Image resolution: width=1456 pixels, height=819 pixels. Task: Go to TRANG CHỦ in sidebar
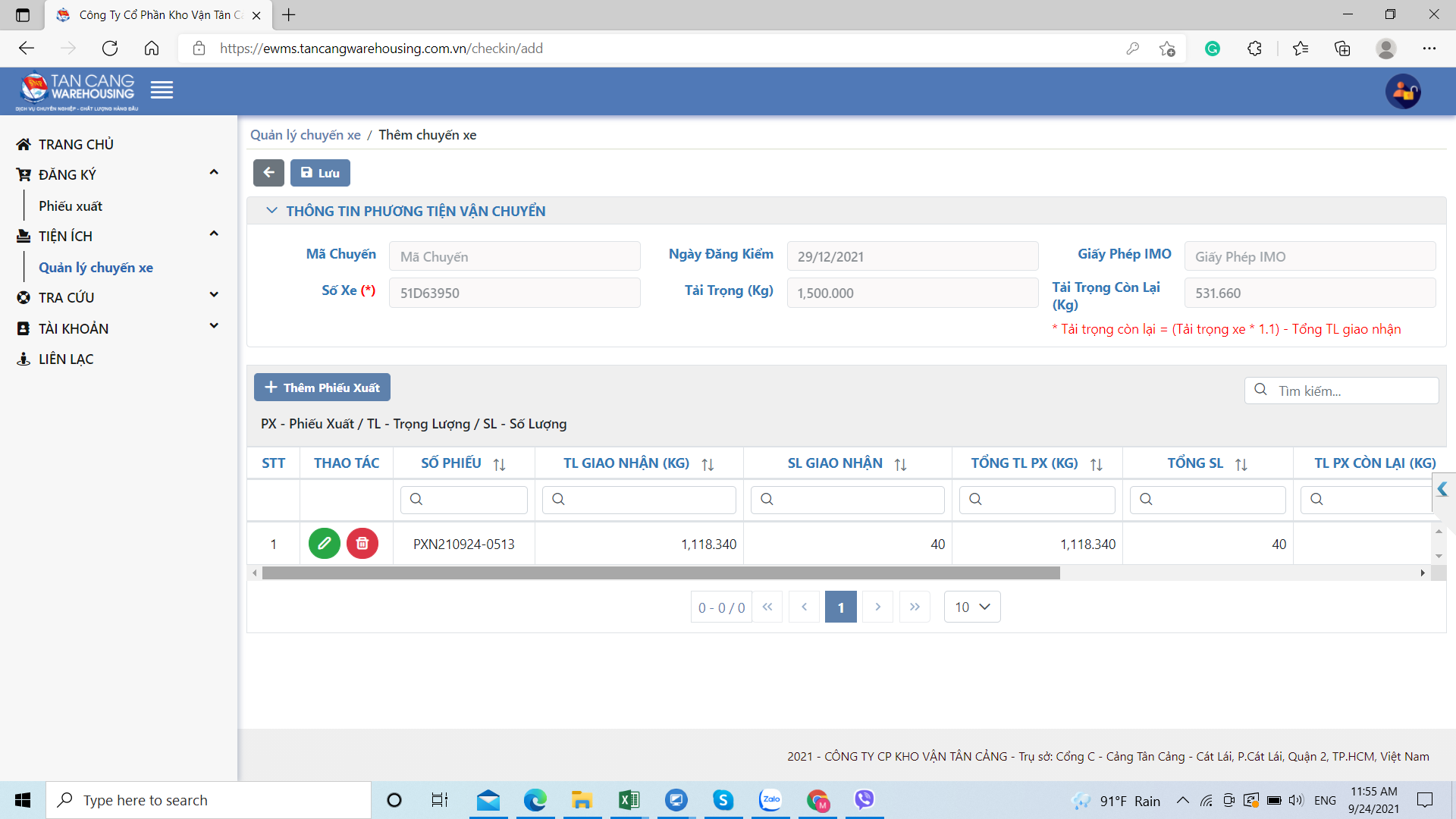tap(76, 144)
